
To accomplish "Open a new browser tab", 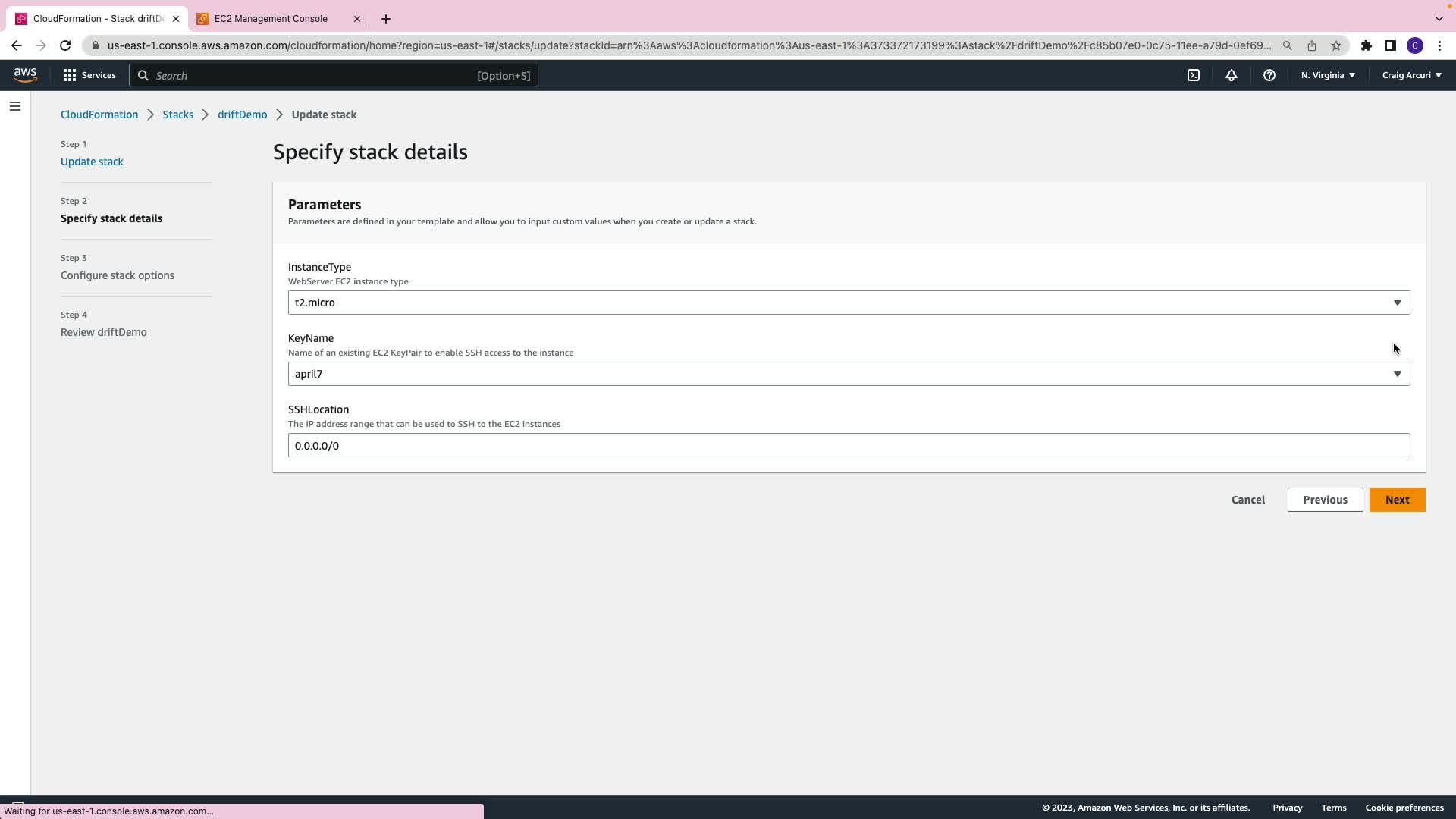I will click(386, 19).
